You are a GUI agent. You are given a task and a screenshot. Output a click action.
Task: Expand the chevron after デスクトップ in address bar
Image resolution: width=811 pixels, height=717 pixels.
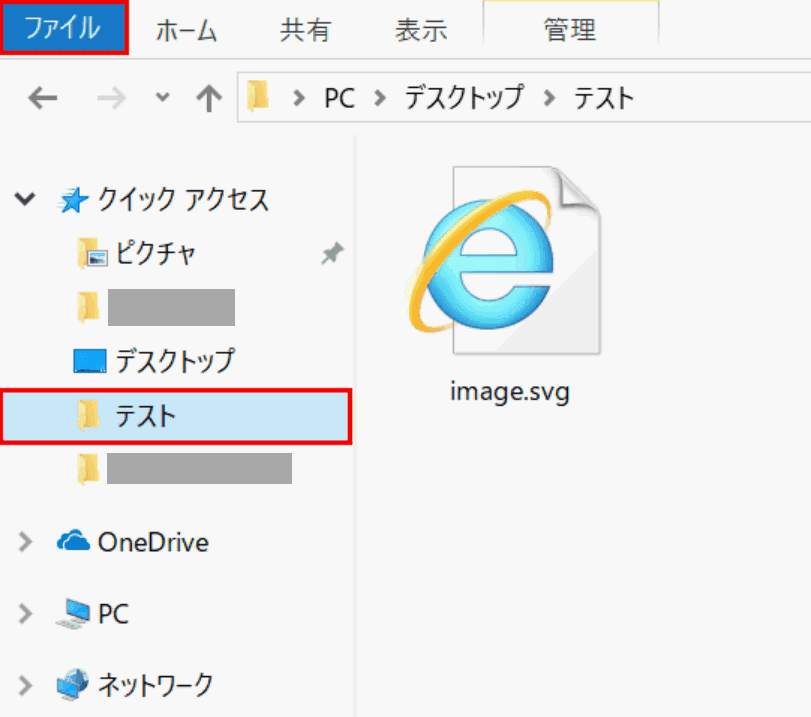(x=549, y=98)
